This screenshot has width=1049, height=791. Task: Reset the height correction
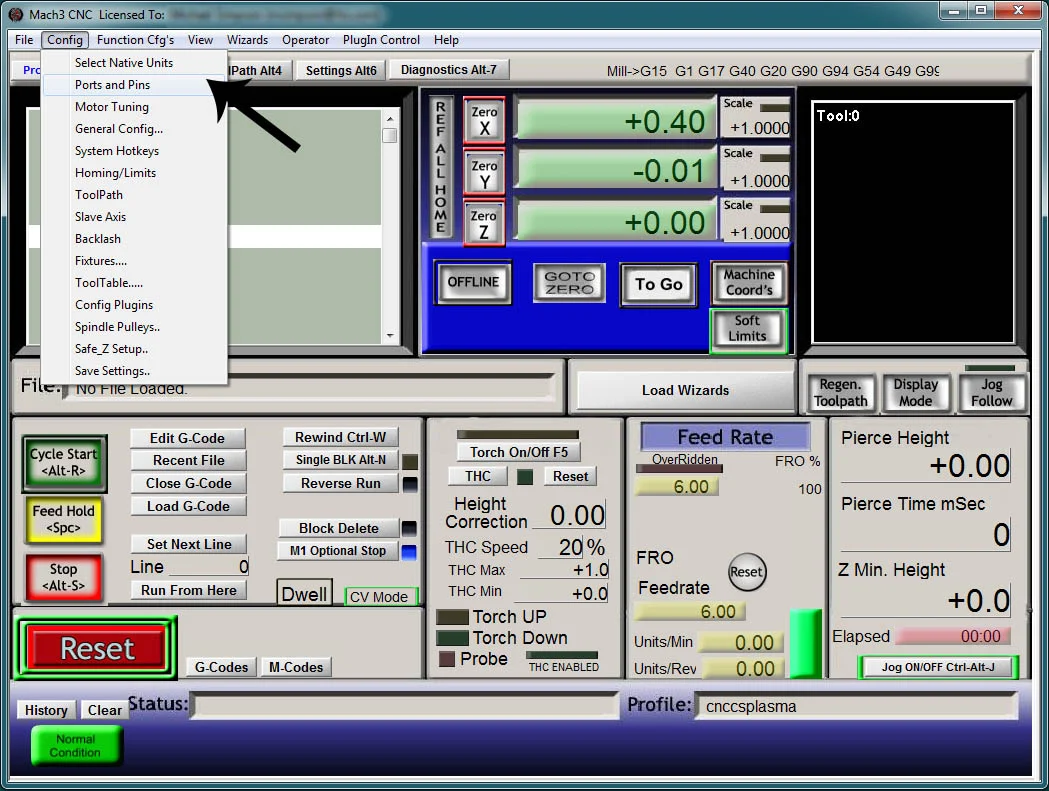point(571,476)
